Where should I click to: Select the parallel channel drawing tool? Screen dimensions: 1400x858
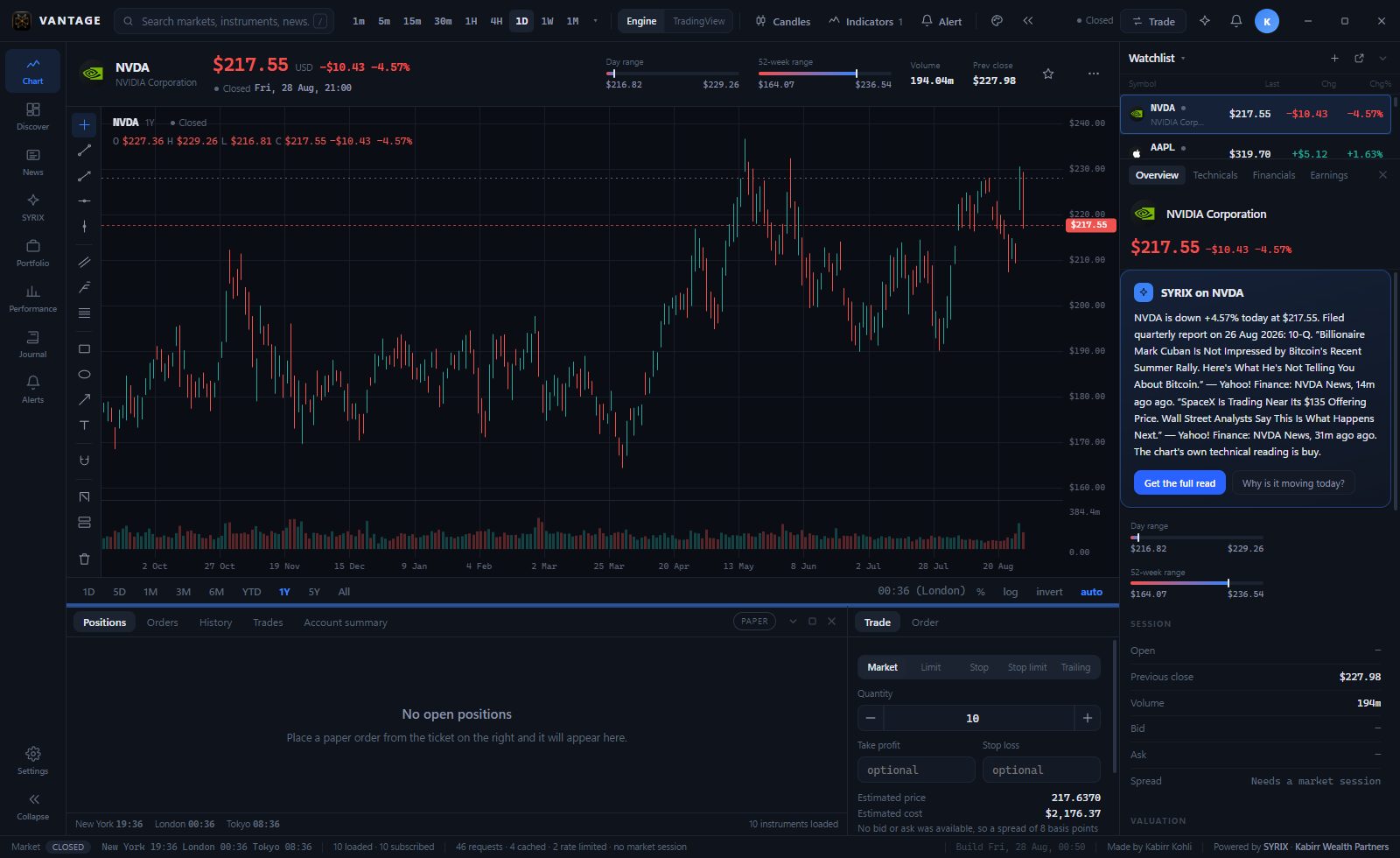(x=84, y=263)
